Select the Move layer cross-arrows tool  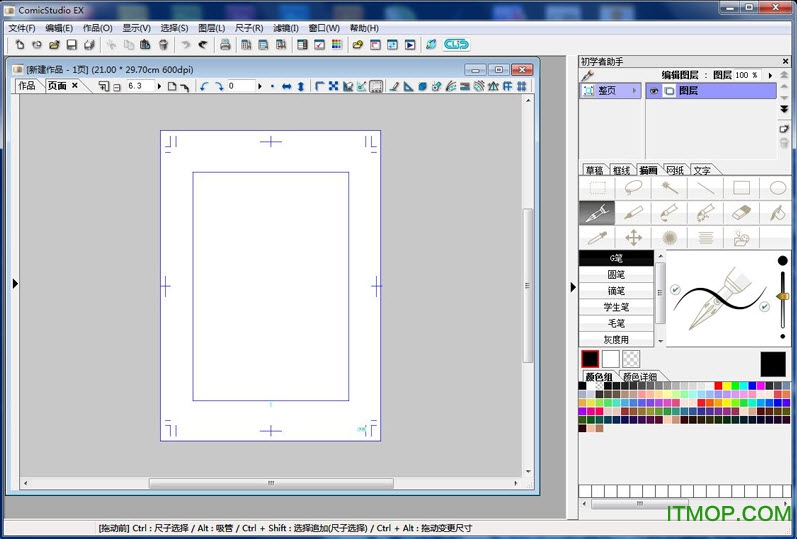[633, 237]
